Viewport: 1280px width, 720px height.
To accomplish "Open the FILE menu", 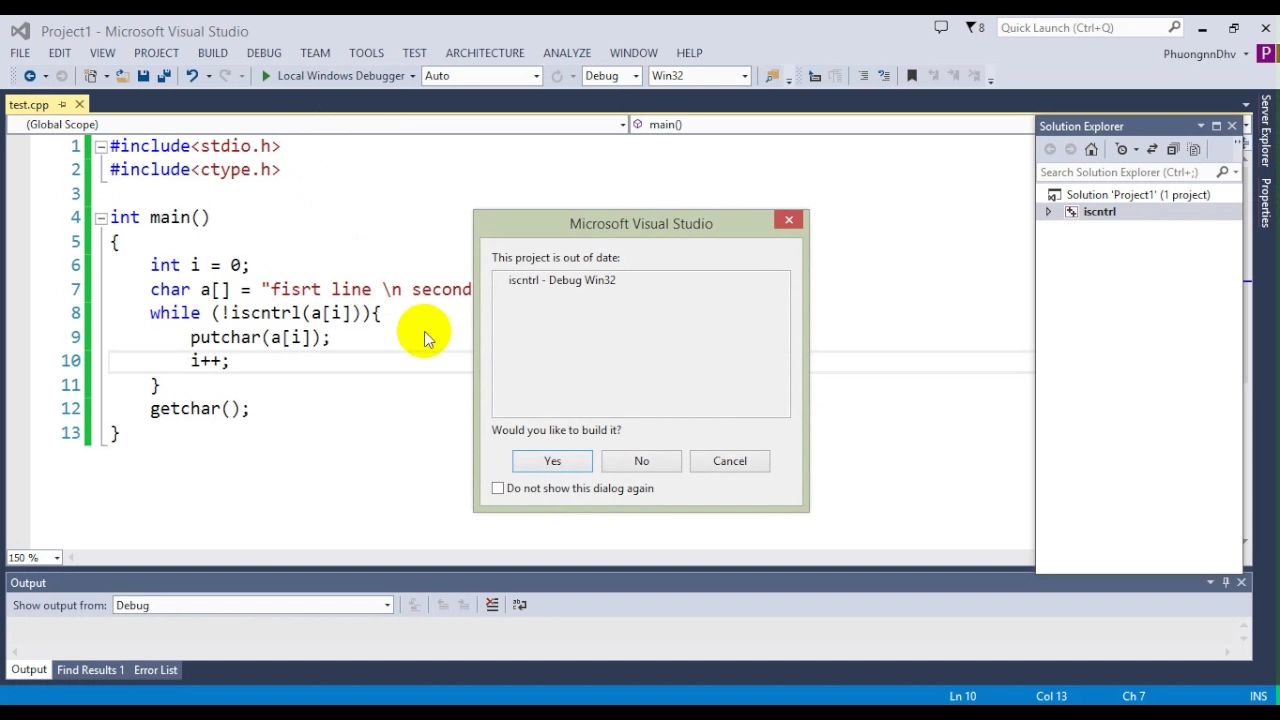I will pyautogui.click(x=20, y=53).
